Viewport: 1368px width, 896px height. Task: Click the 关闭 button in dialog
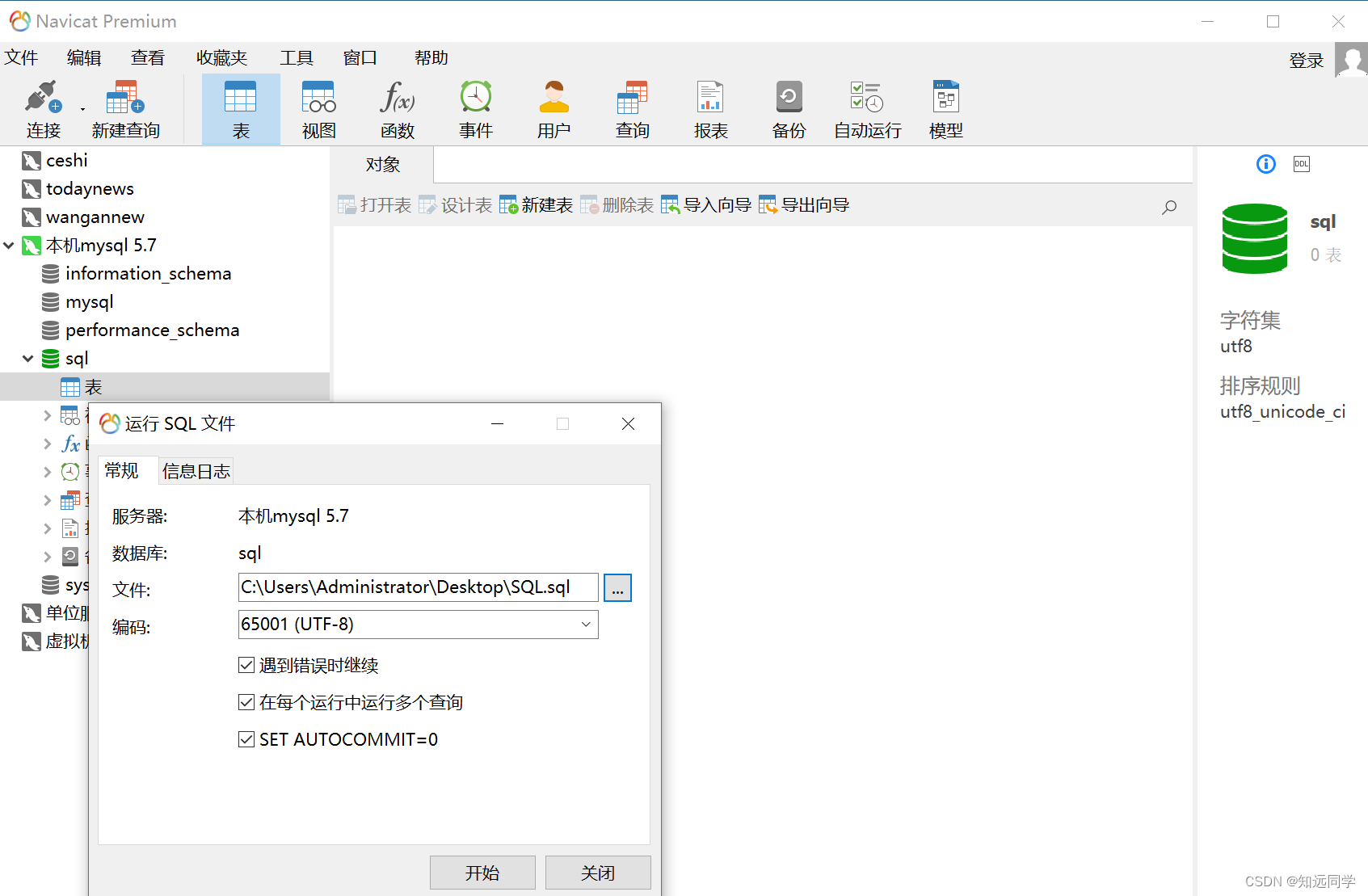[x=598, y=873]
